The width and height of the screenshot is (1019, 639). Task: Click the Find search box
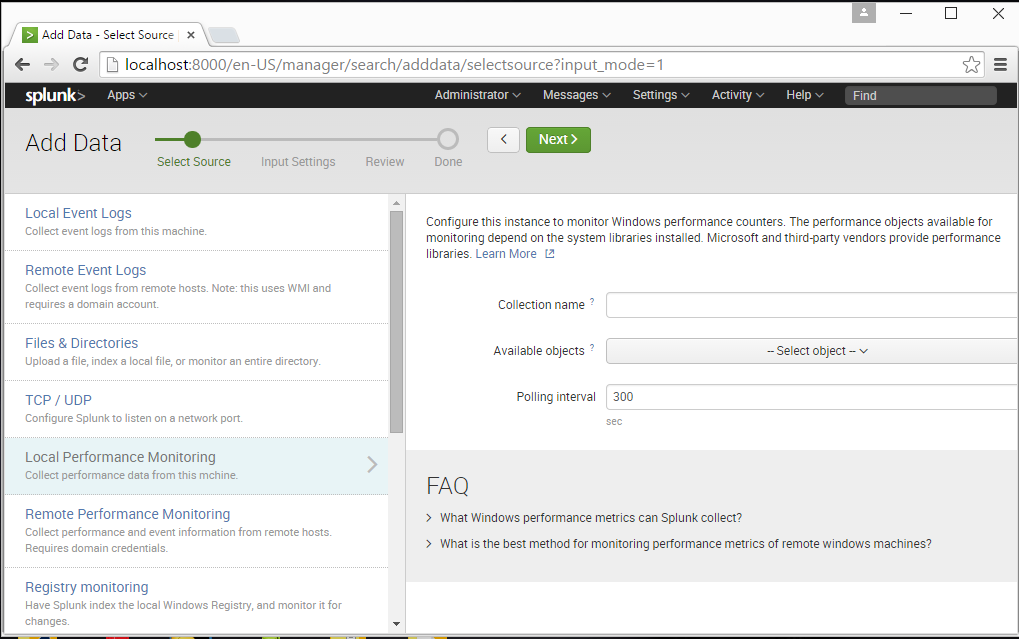coord(920,96)
